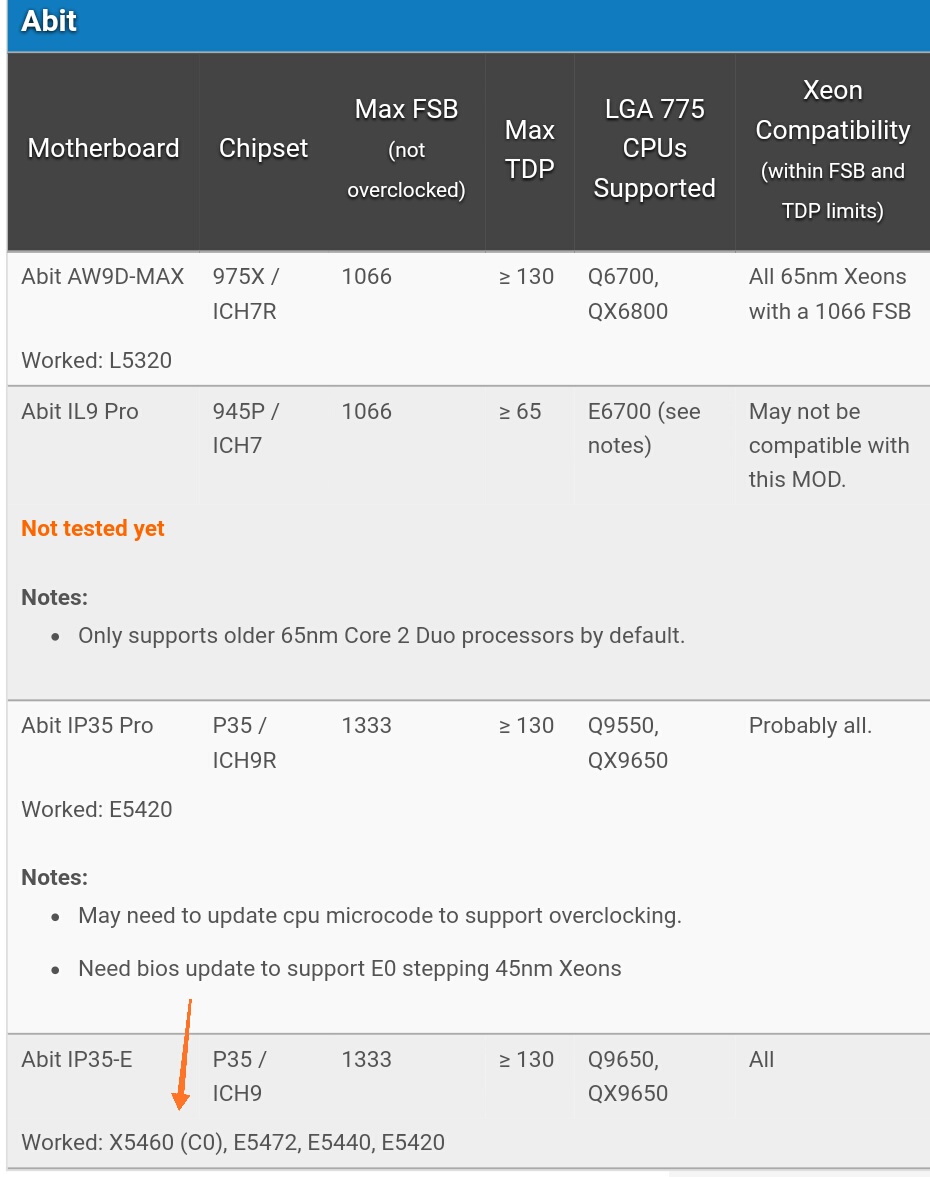Click the Chipset column header
This screenshot has height=1177, width=930.
click(263, 149)
